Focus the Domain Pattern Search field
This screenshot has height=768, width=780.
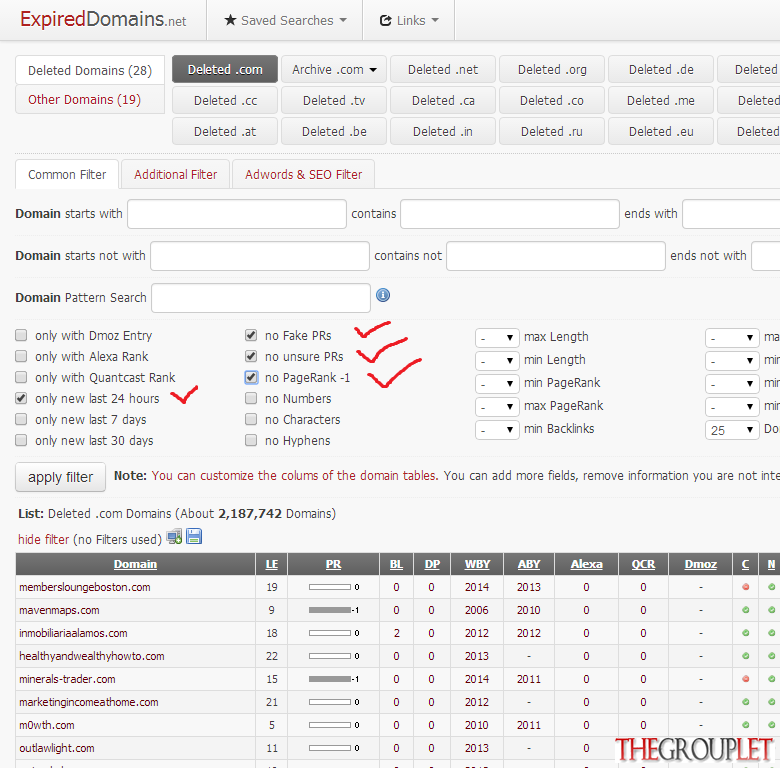coord(261,298)
